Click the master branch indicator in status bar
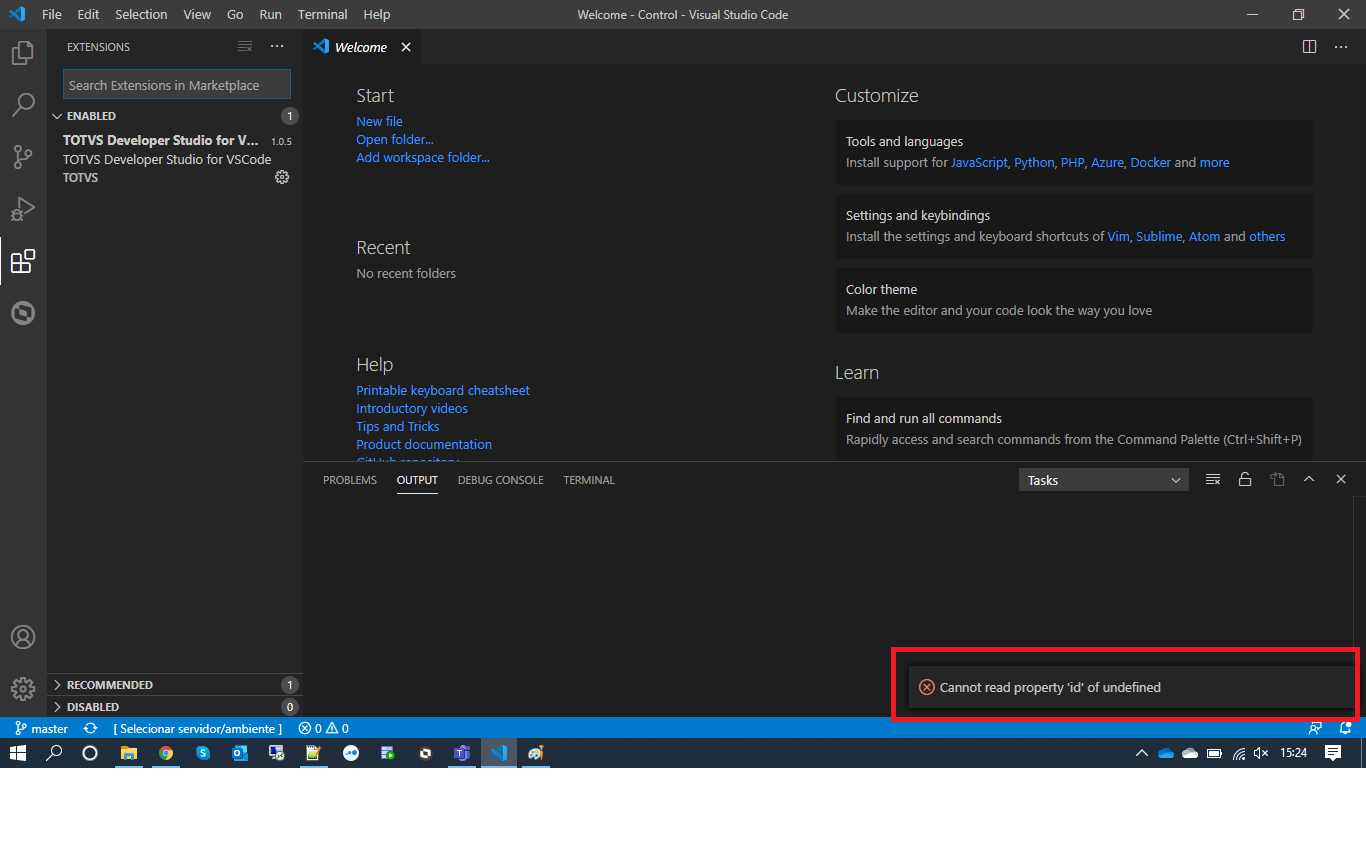 (40, 728)
